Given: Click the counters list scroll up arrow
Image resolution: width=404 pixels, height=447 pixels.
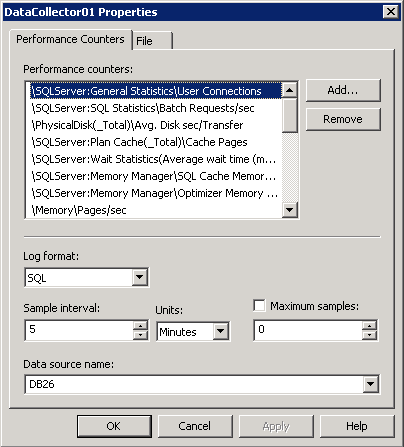Looking at the screenshot, I should coord(289,90).
